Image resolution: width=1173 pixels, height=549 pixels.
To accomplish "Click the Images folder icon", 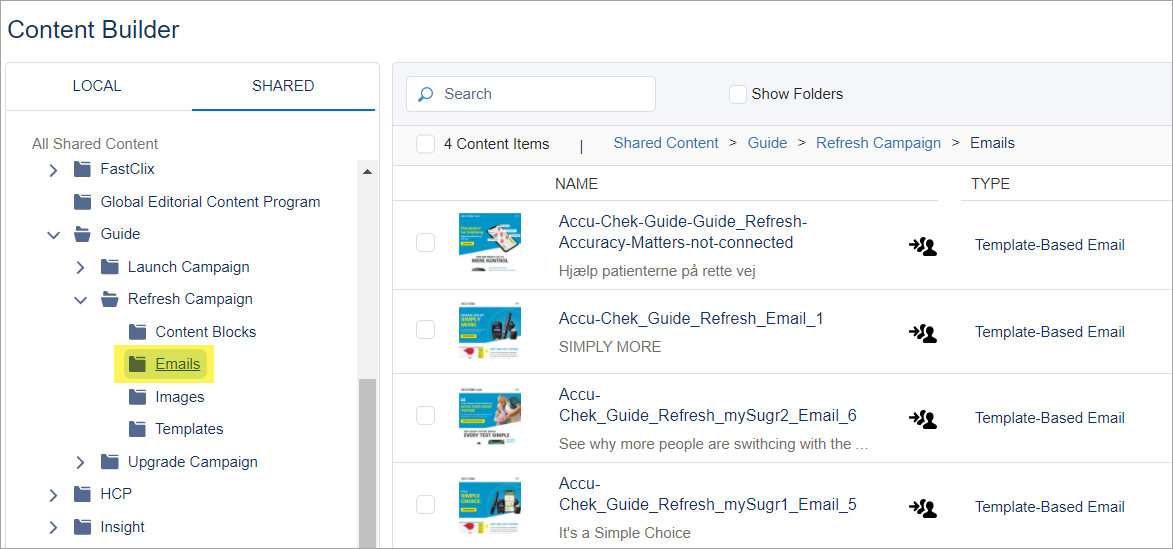I will coord(137,396).
